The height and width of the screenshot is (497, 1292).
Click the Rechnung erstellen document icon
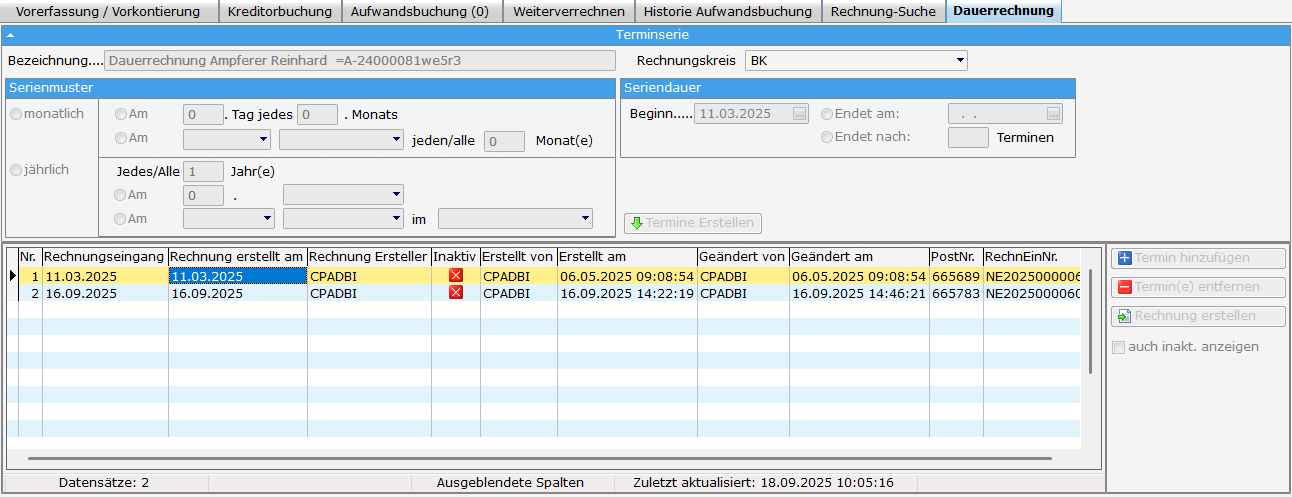coord(1124,316)
